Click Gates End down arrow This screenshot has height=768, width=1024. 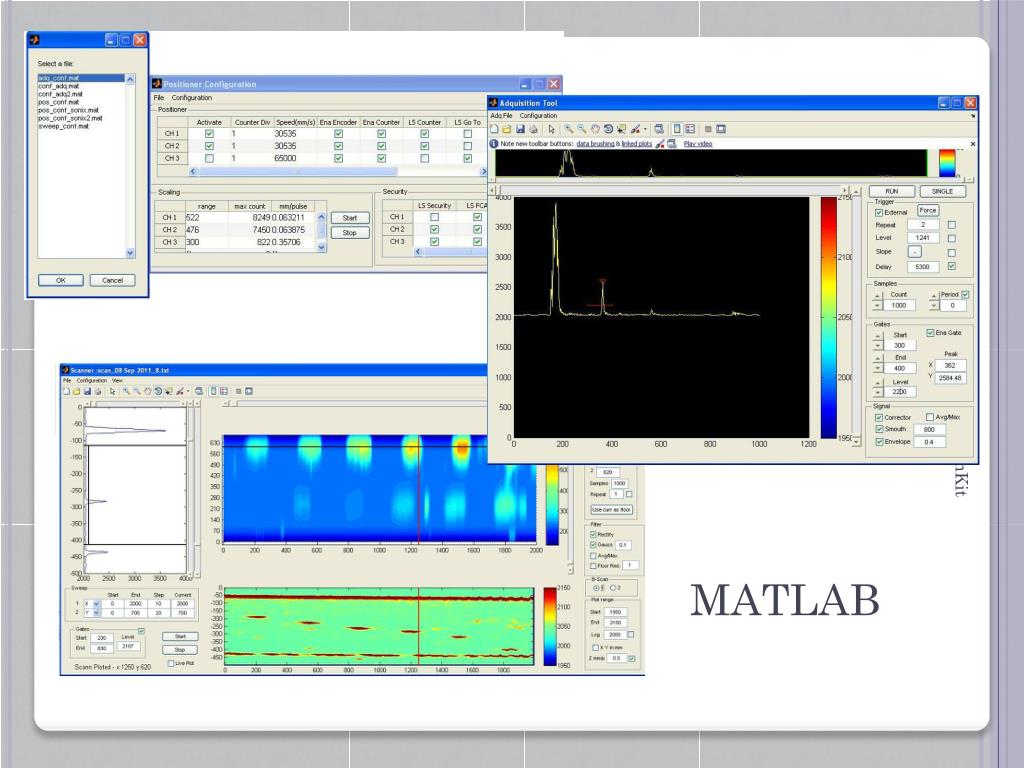(878, 368)
